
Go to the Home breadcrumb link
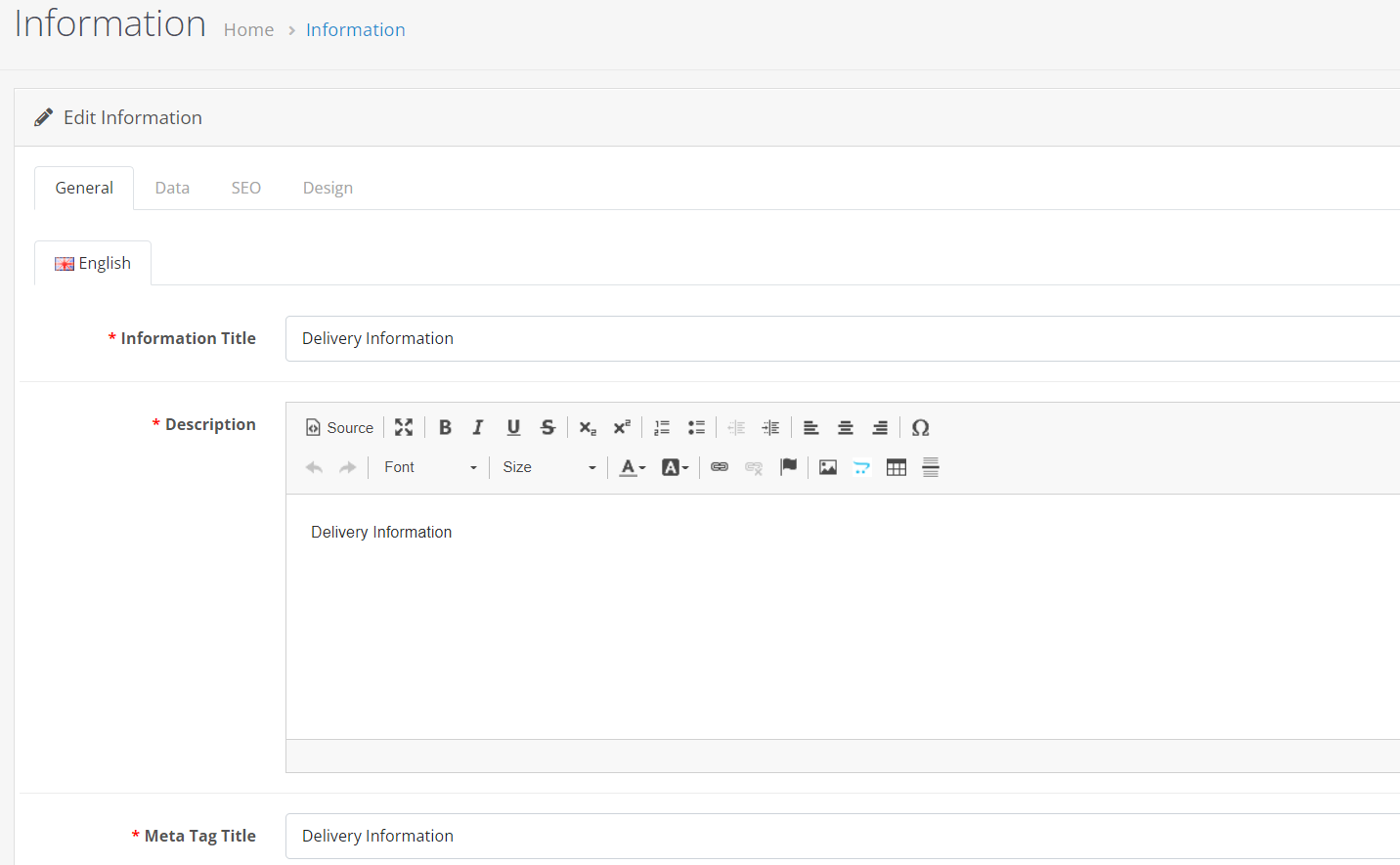(x=248, y=30)
